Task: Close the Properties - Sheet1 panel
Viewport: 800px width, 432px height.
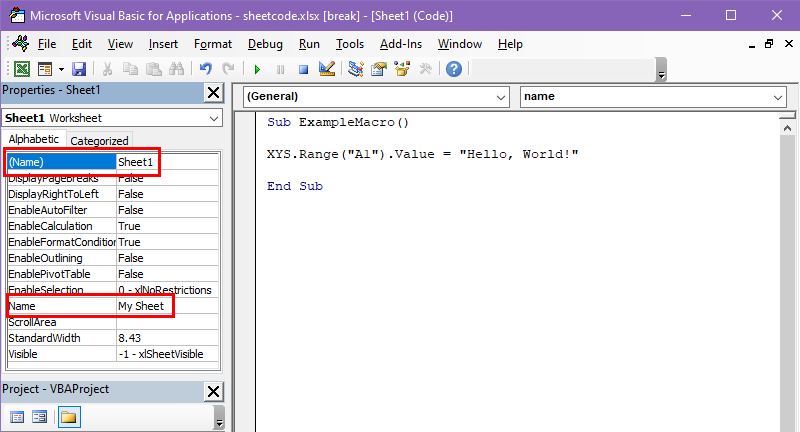Action: pos(213,93)
